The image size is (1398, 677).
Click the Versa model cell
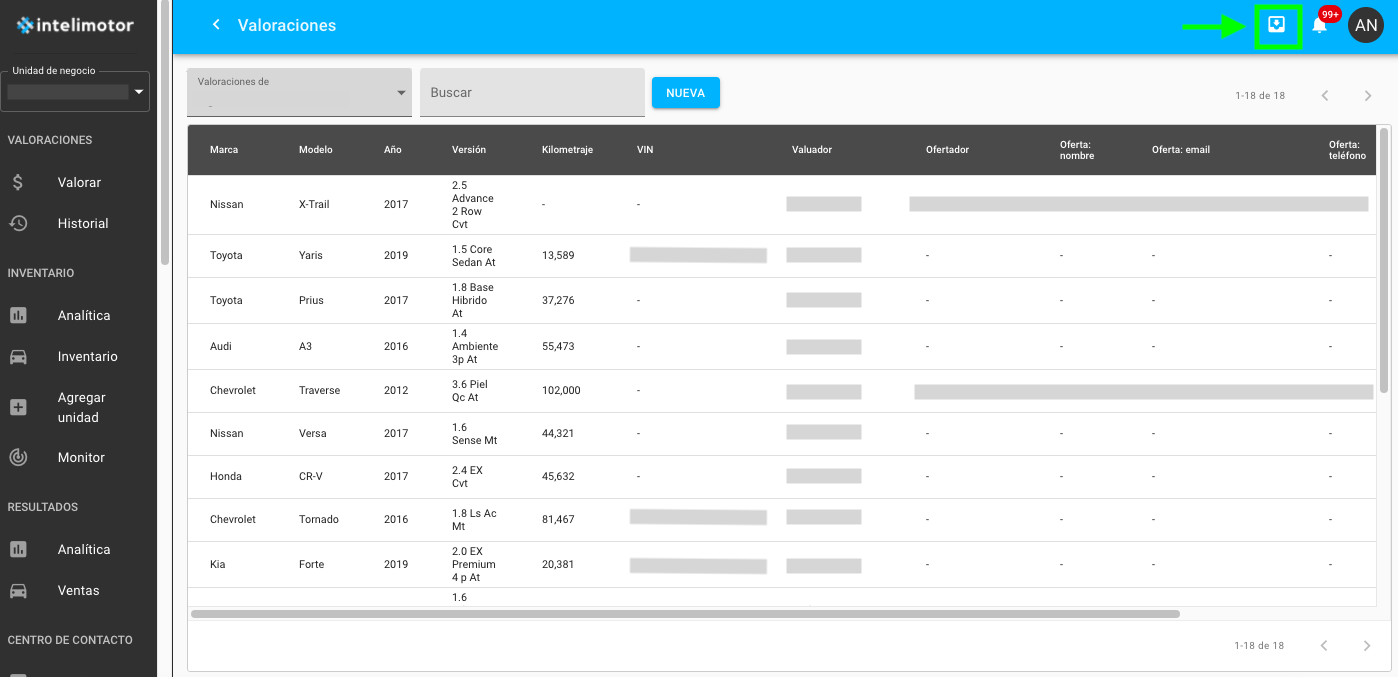coord(312,433)
